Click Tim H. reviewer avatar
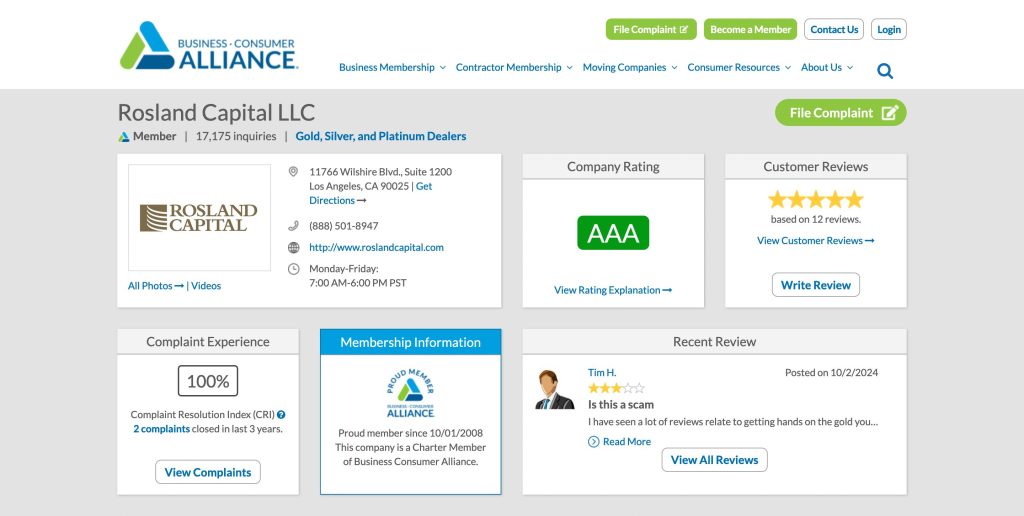1024x516 pixels. click(554, 390)
